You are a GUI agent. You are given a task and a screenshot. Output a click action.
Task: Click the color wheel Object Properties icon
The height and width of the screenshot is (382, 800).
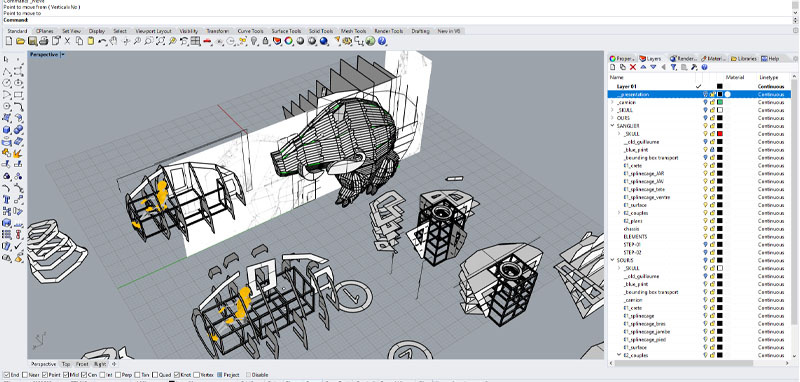pyautogui.click(x=289, y=41)
